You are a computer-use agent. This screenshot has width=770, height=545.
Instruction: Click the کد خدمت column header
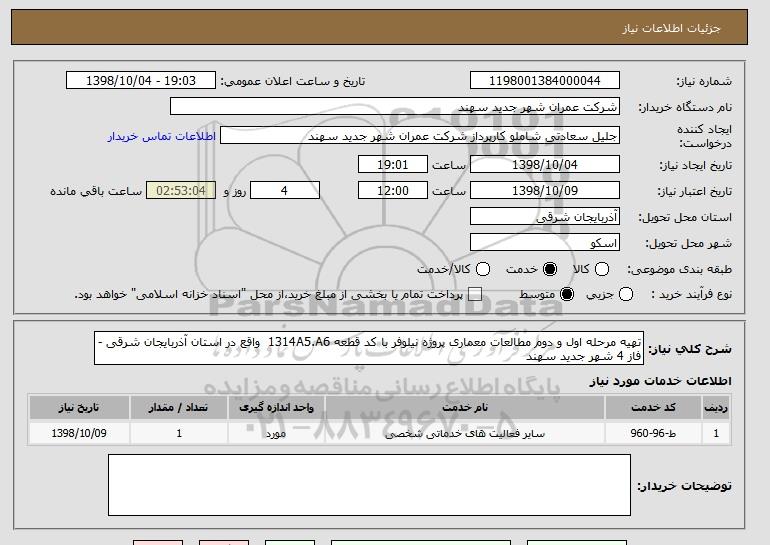coord(653,408)
